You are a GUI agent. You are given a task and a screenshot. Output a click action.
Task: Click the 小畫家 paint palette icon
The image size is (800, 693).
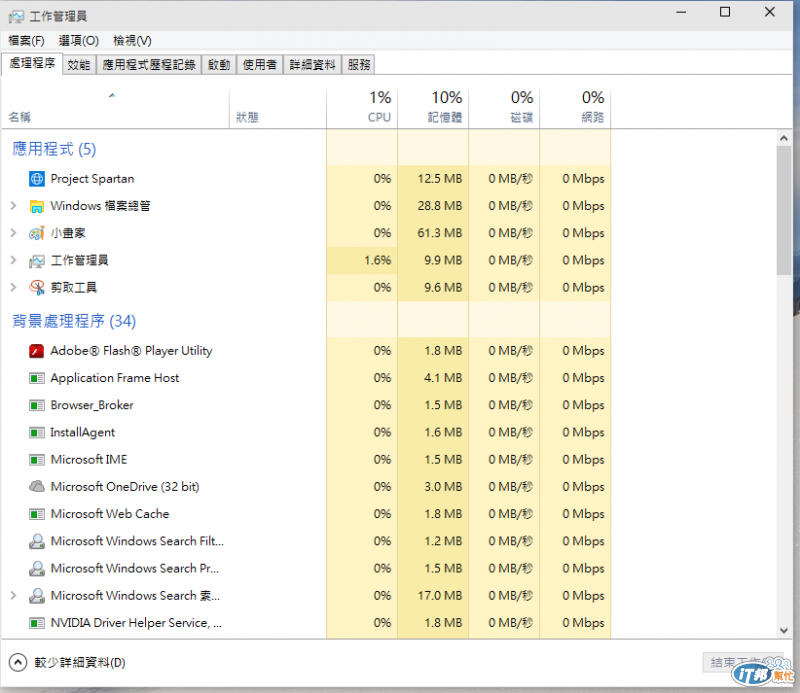[37, 233]
